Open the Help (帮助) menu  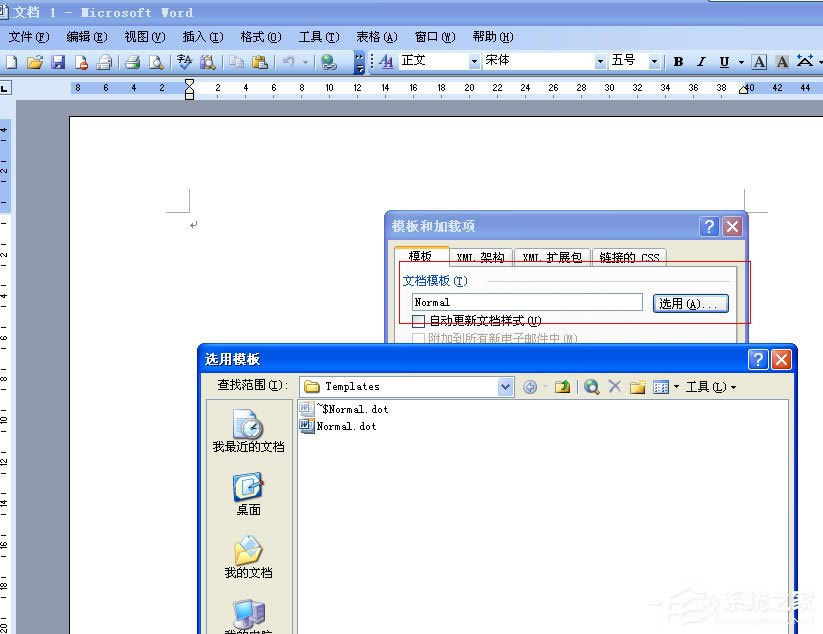[492, 37]
